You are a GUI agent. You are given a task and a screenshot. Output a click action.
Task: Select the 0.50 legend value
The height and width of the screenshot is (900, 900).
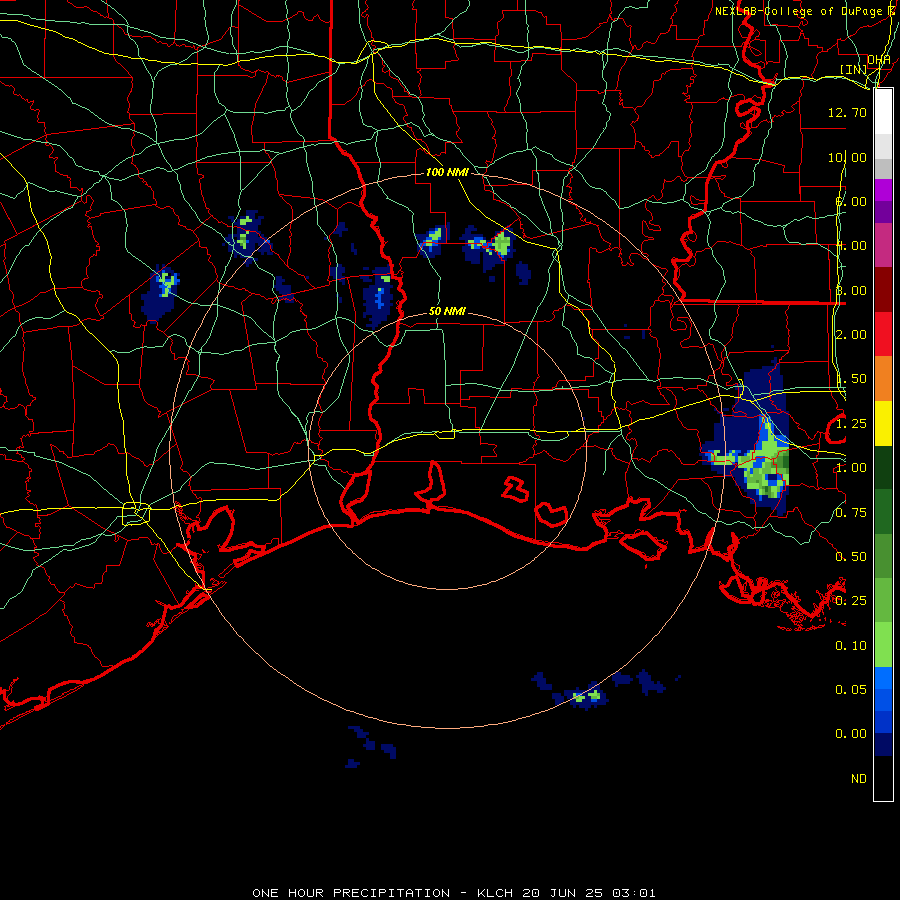(x=851, y=557)
